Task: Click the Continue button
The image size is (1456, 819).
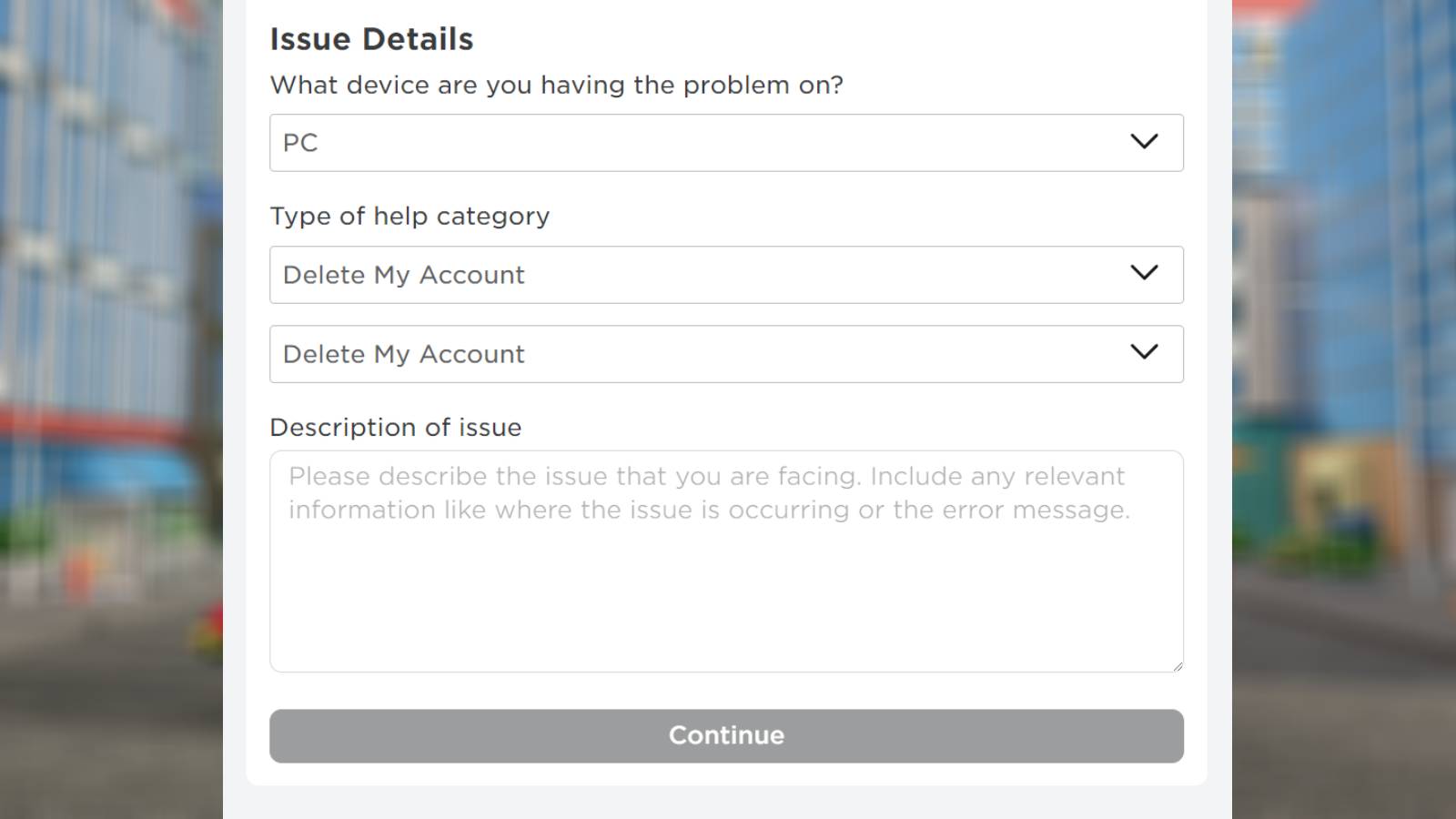Action: [x=726, y=735]
